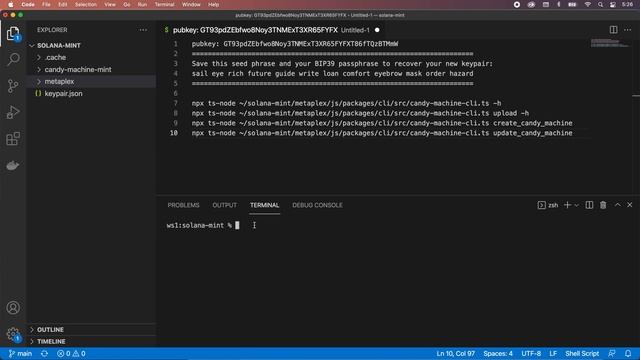640x360 pixels.
Task: Click the seed phrase line 4 text
Action: click(332, 73)
